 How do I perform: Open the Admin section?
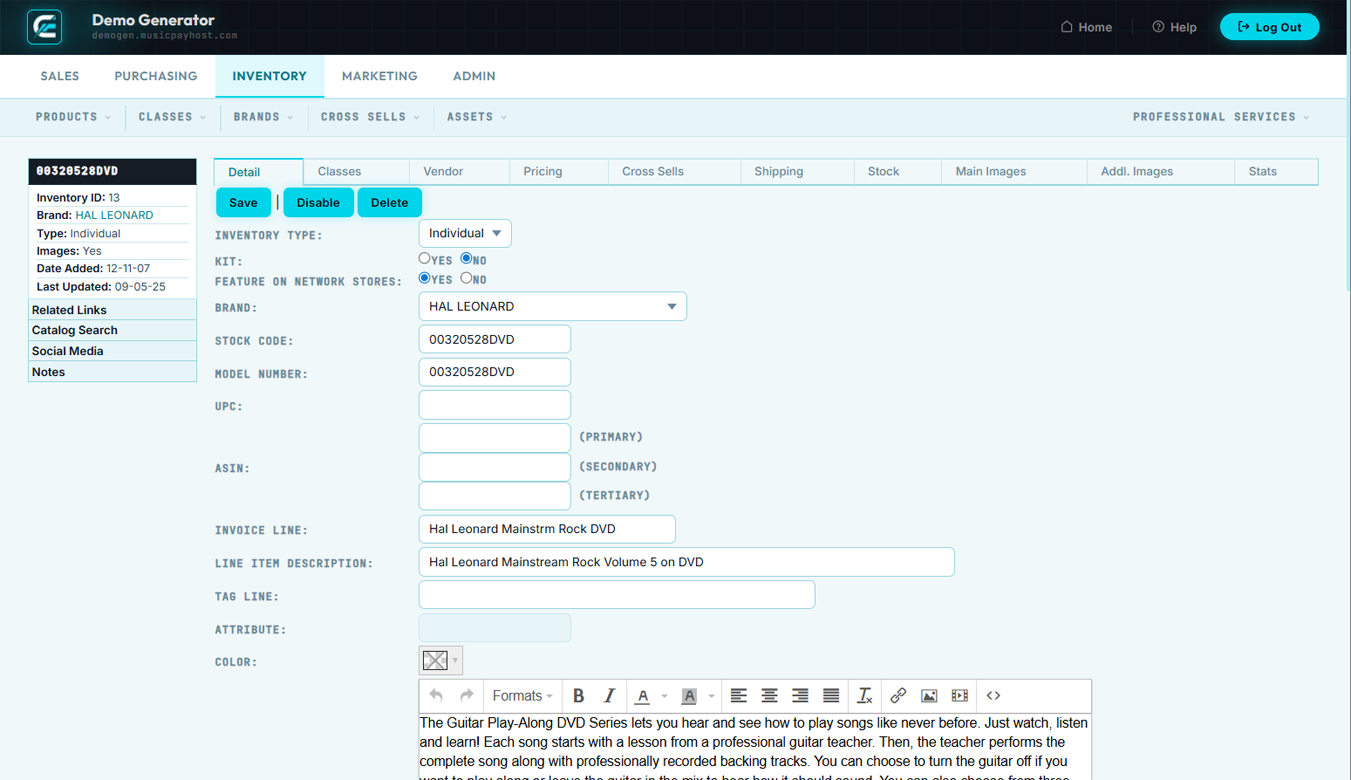pyautogui.click(x=474, y=76)
